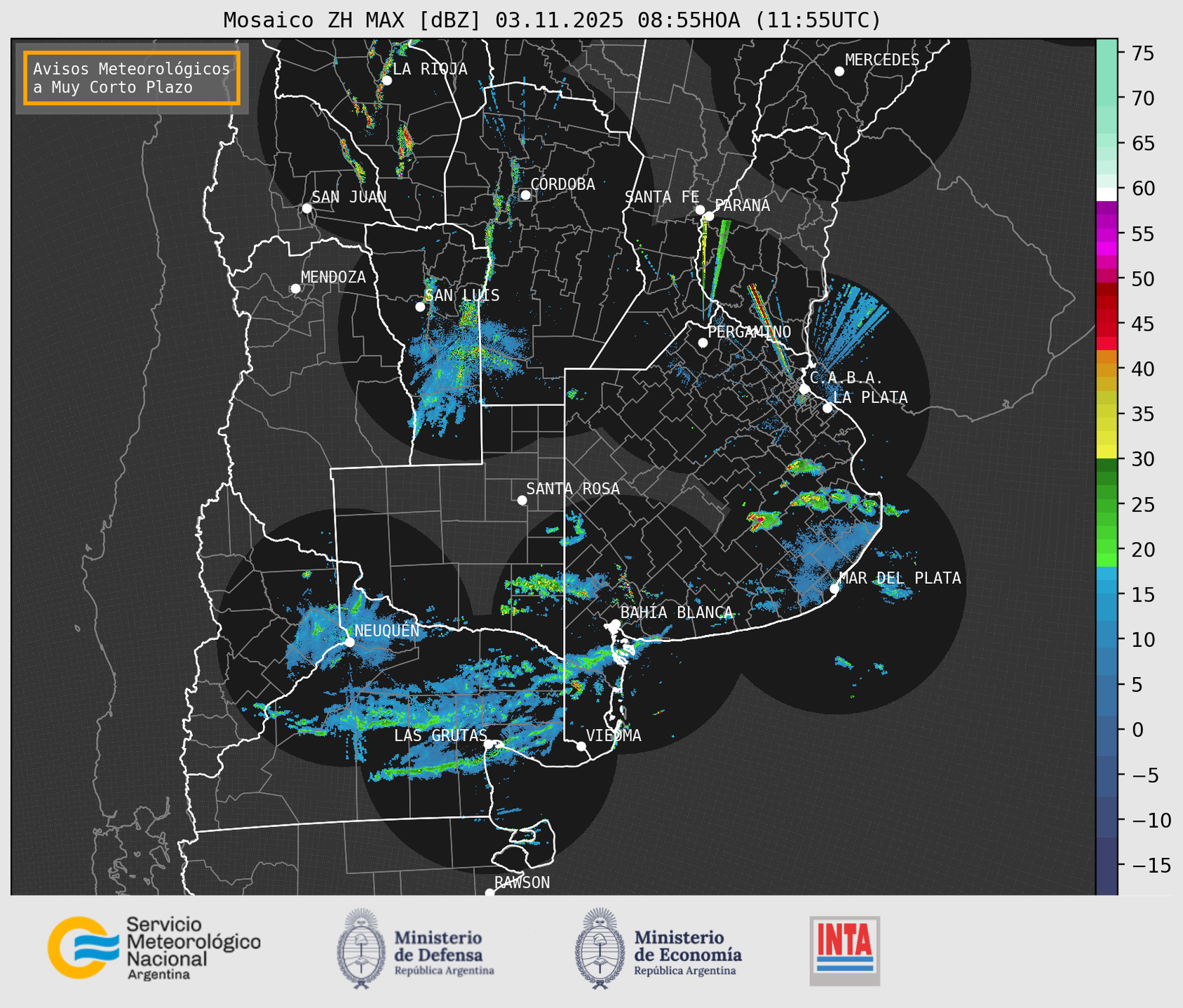Click the LA RIOJA city marker

pos(386,80)
